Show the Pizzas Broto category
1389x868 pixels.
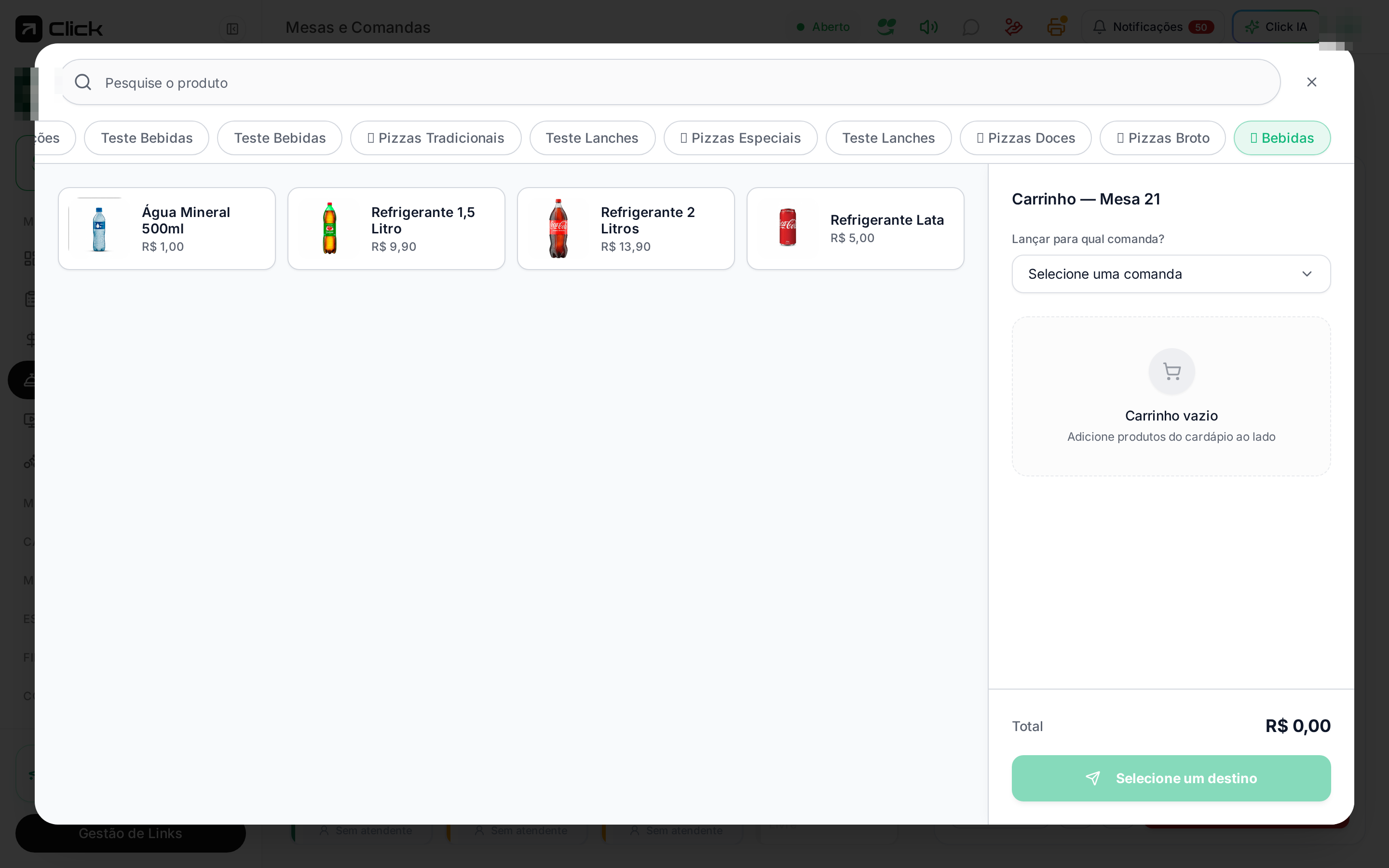[x=1163, y=138]
